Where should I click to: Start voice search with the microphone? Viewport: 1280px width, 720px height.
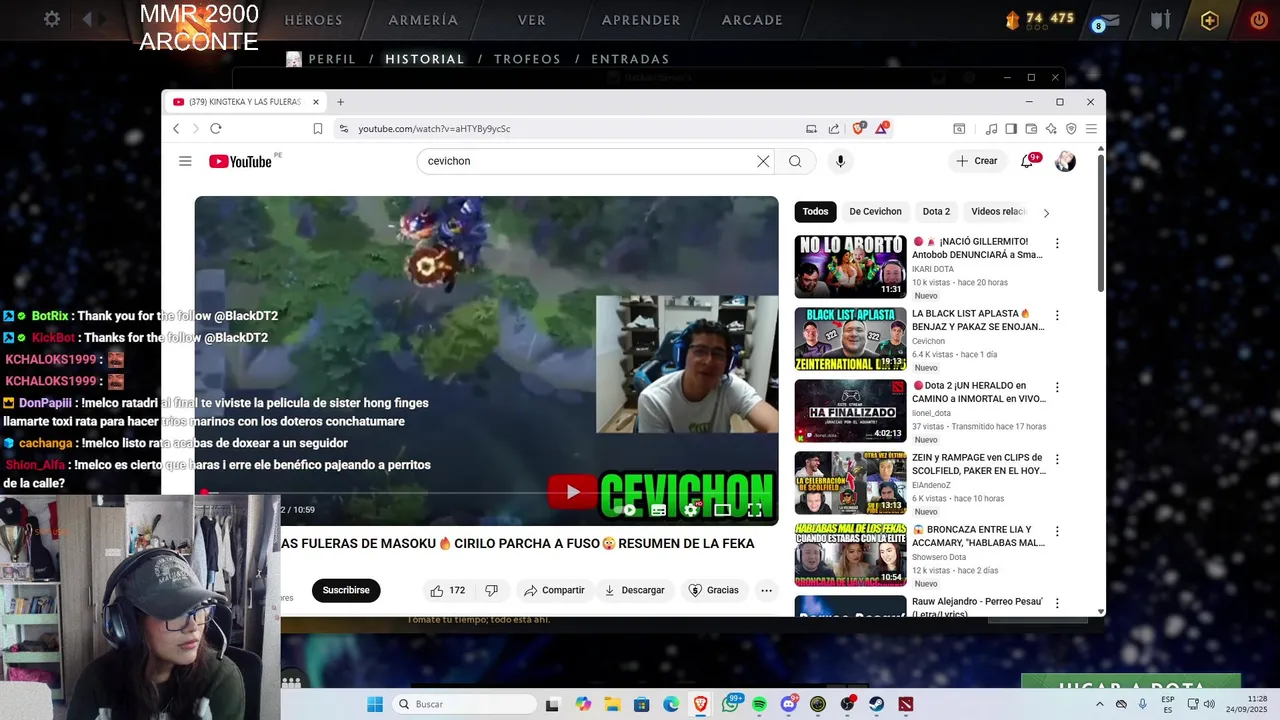point(840,161)
